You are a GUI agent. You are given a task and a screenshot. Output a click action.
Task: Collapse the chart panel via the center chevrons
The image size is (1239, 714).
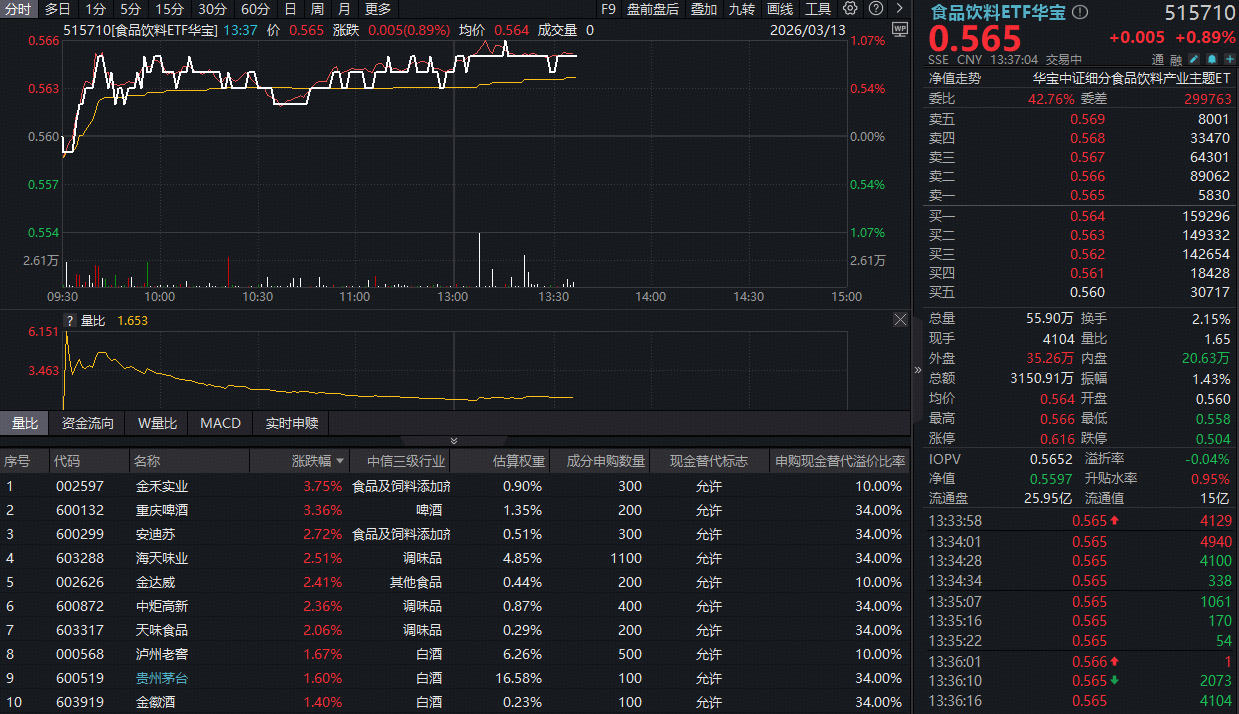coord(453,440)
